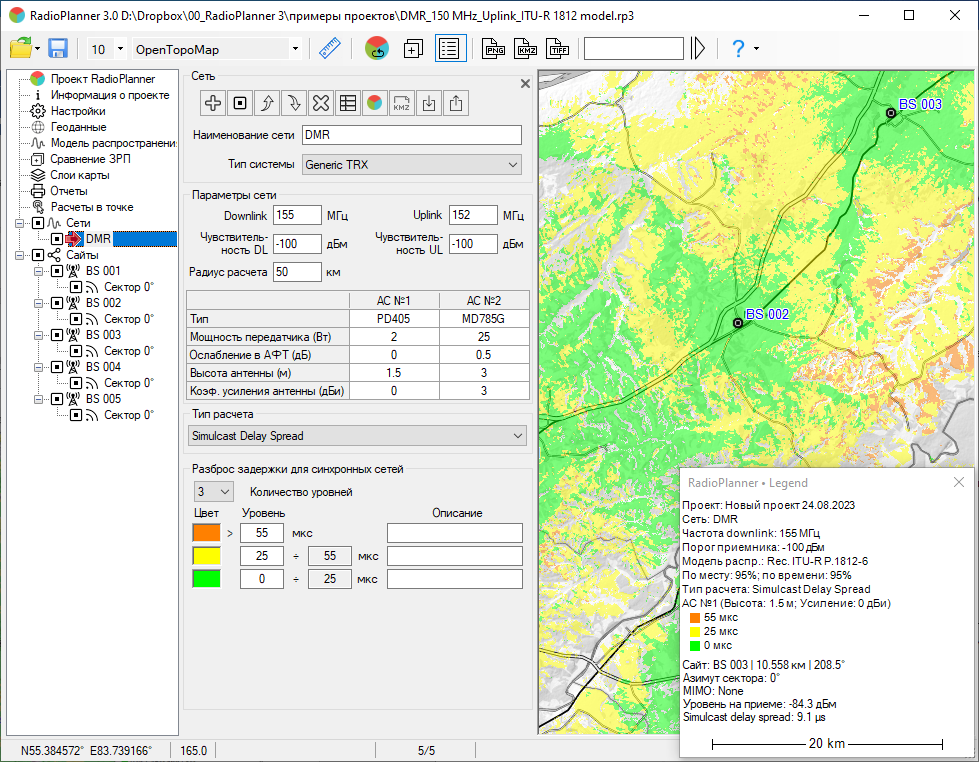
Task: Export map as TIFF file
Action: 557,49
